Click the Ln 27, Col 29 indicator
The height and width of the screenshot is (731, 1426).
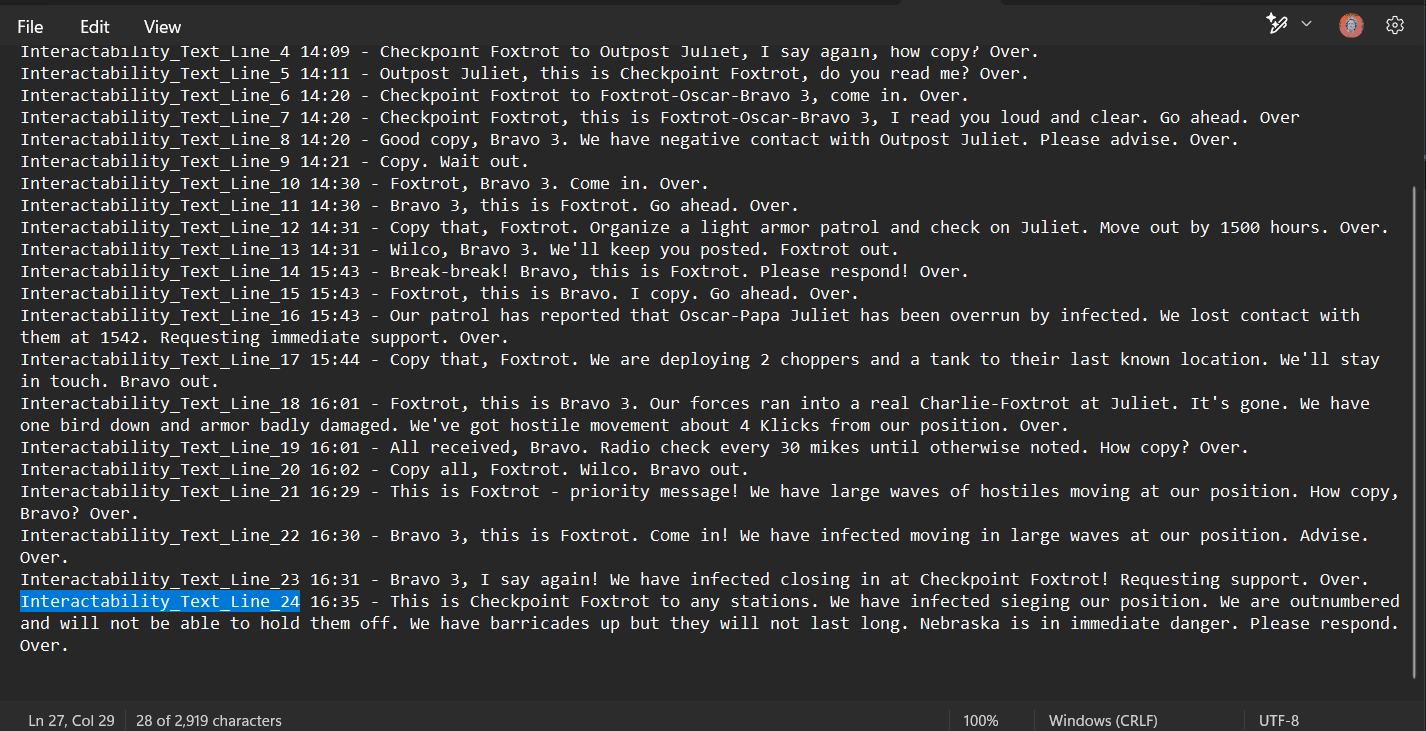(x=71, y=720)
